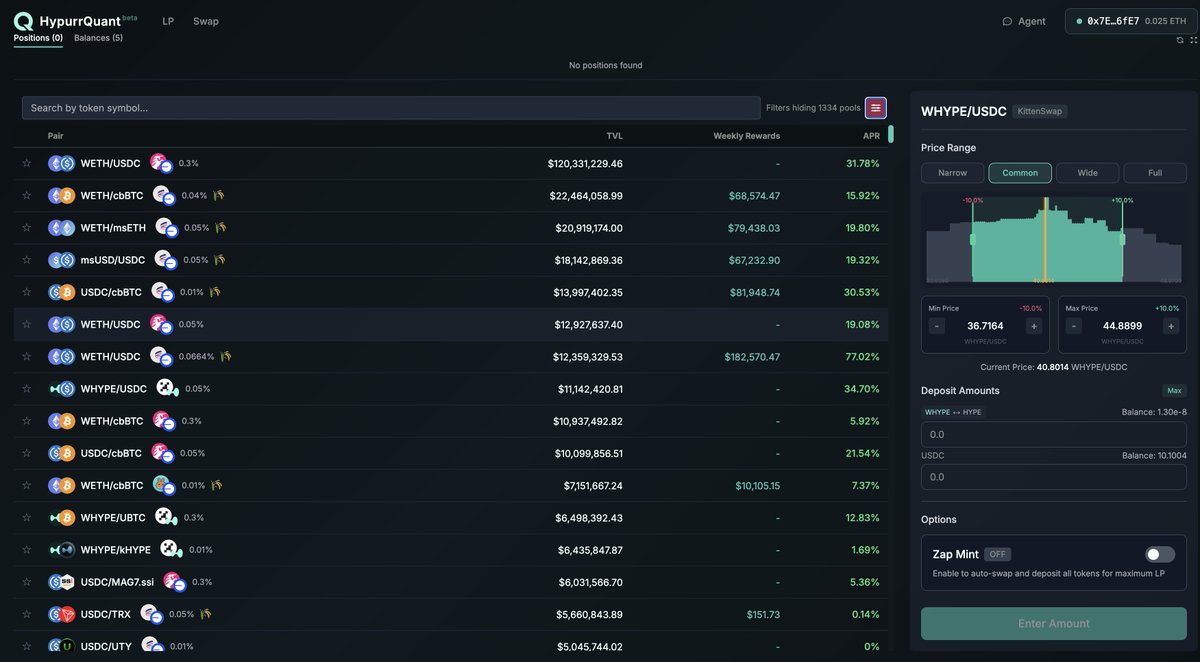Click the Max Price value 44.8899
Screen dimensions: 1200x662
(x=1122, y=326)
